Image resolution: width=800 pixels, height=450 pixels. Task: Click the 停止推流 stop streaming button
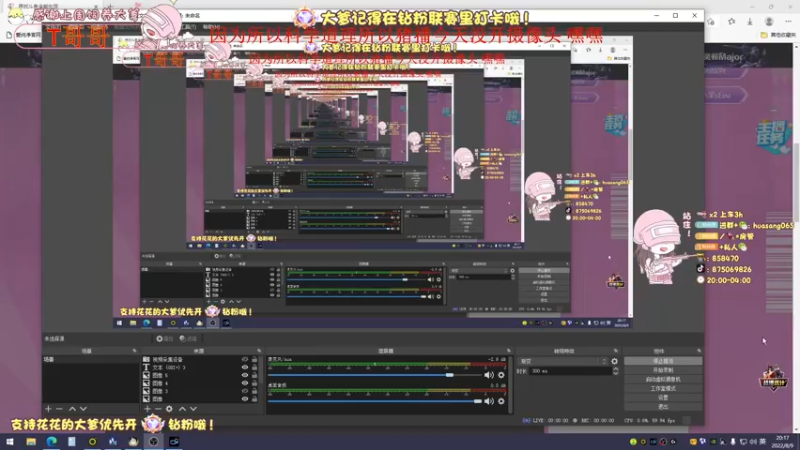click(x=663, y=361)
